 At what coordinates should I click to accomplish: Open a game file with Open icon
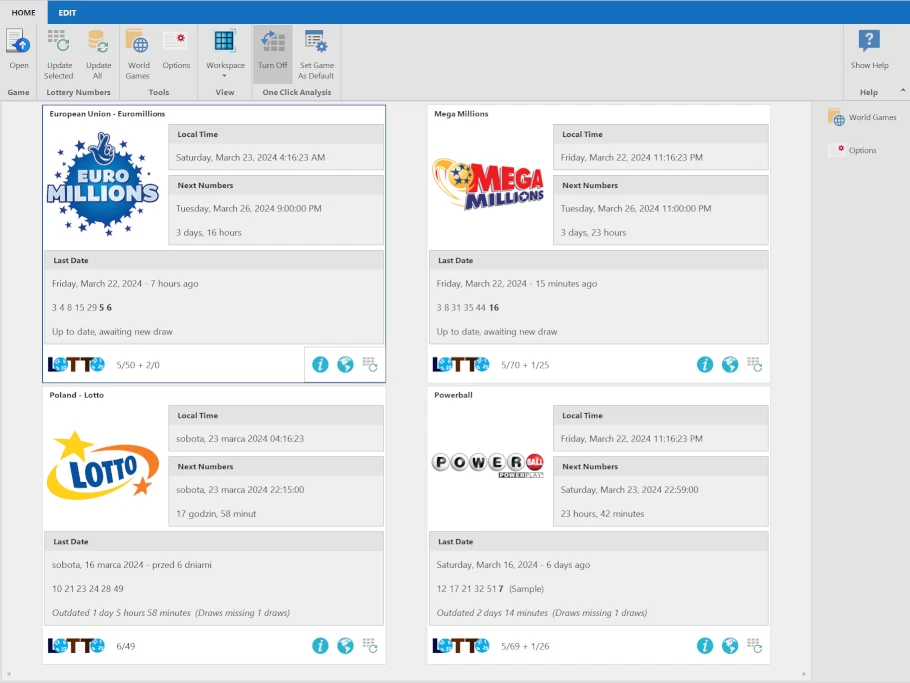19,50
